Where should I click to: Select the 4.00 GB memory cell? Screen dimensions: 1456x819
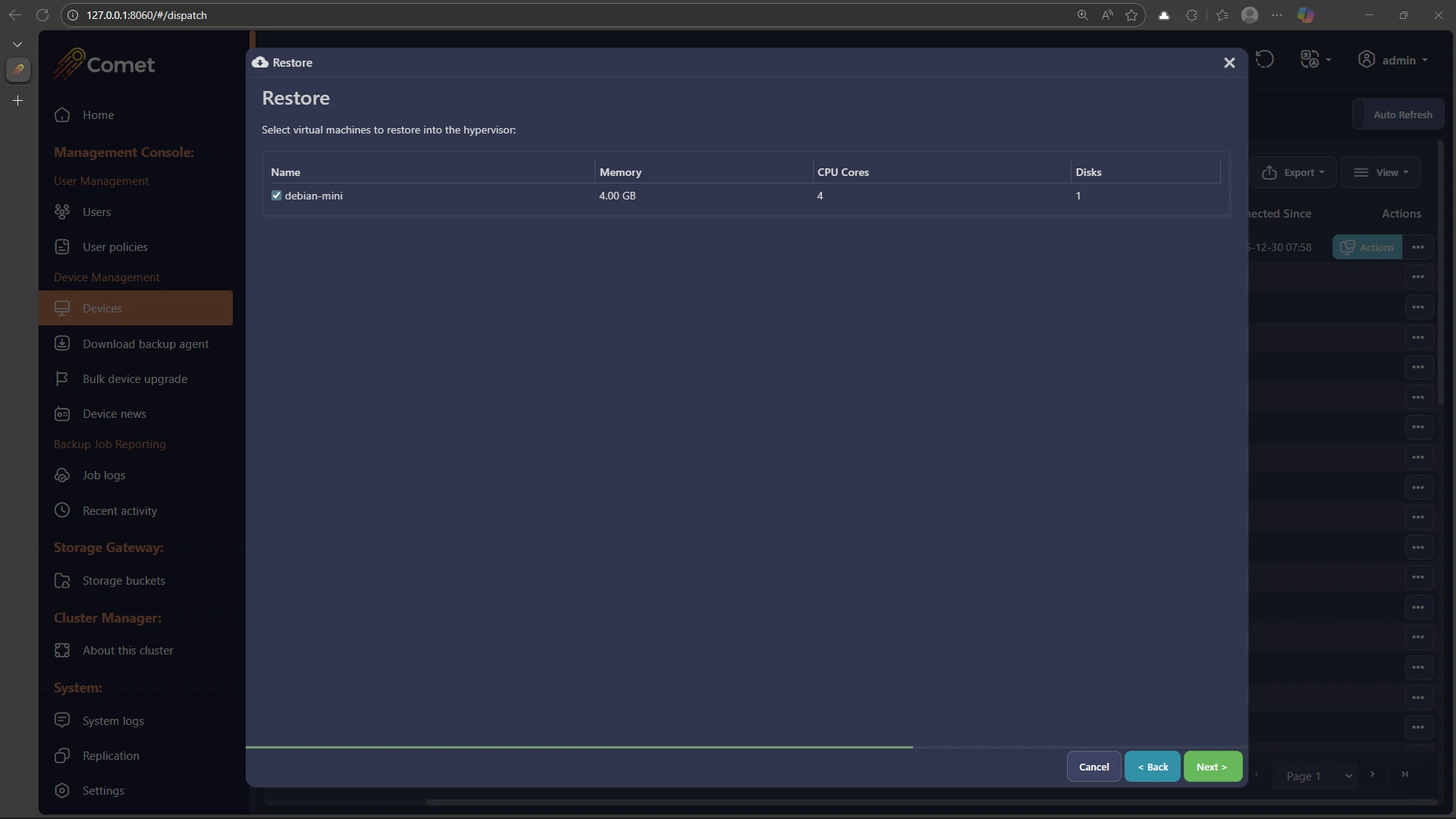coord(617,196)
